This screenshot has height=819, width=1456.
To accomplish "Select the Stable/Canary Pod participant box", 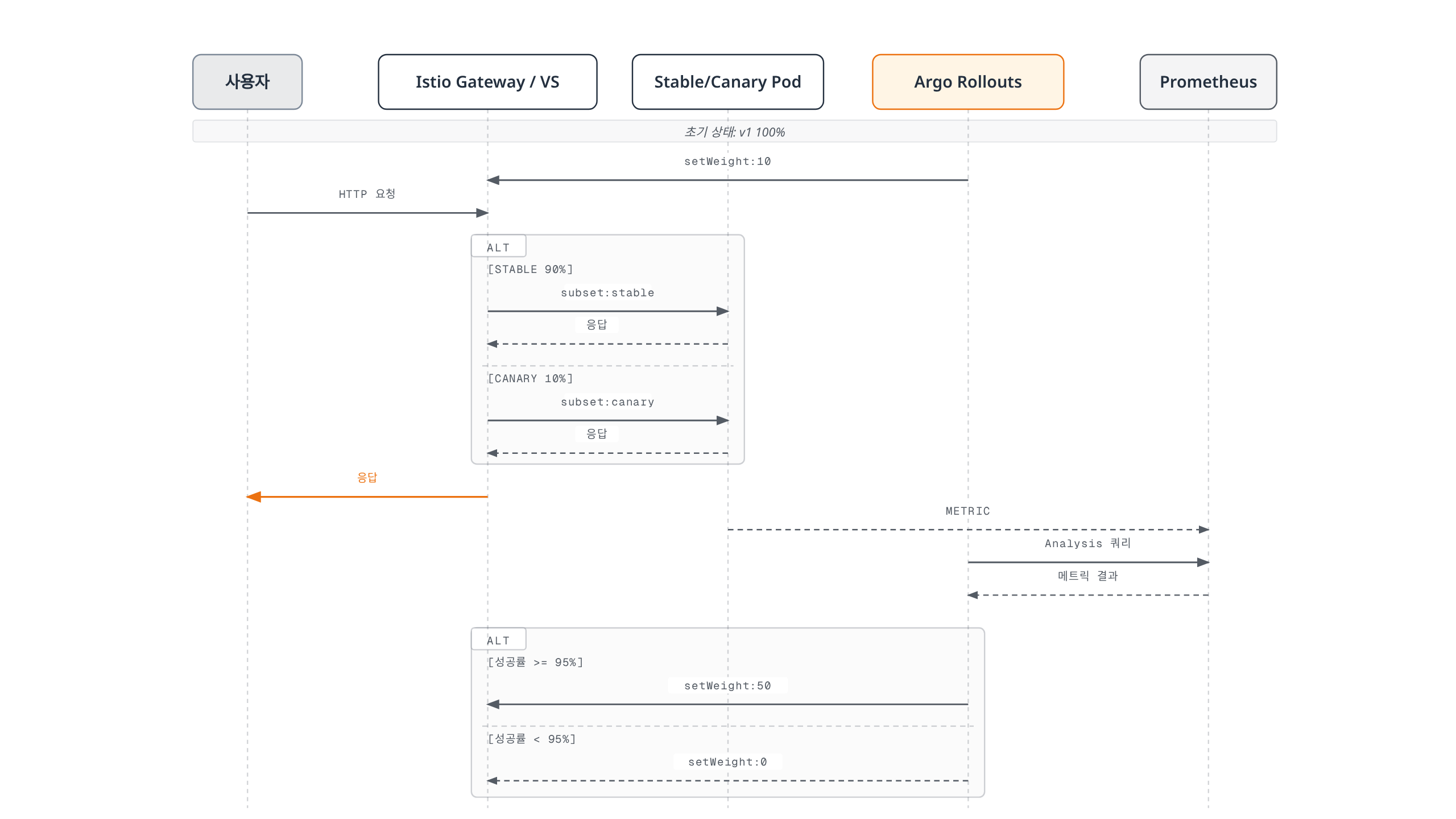I will coord(727,82).
